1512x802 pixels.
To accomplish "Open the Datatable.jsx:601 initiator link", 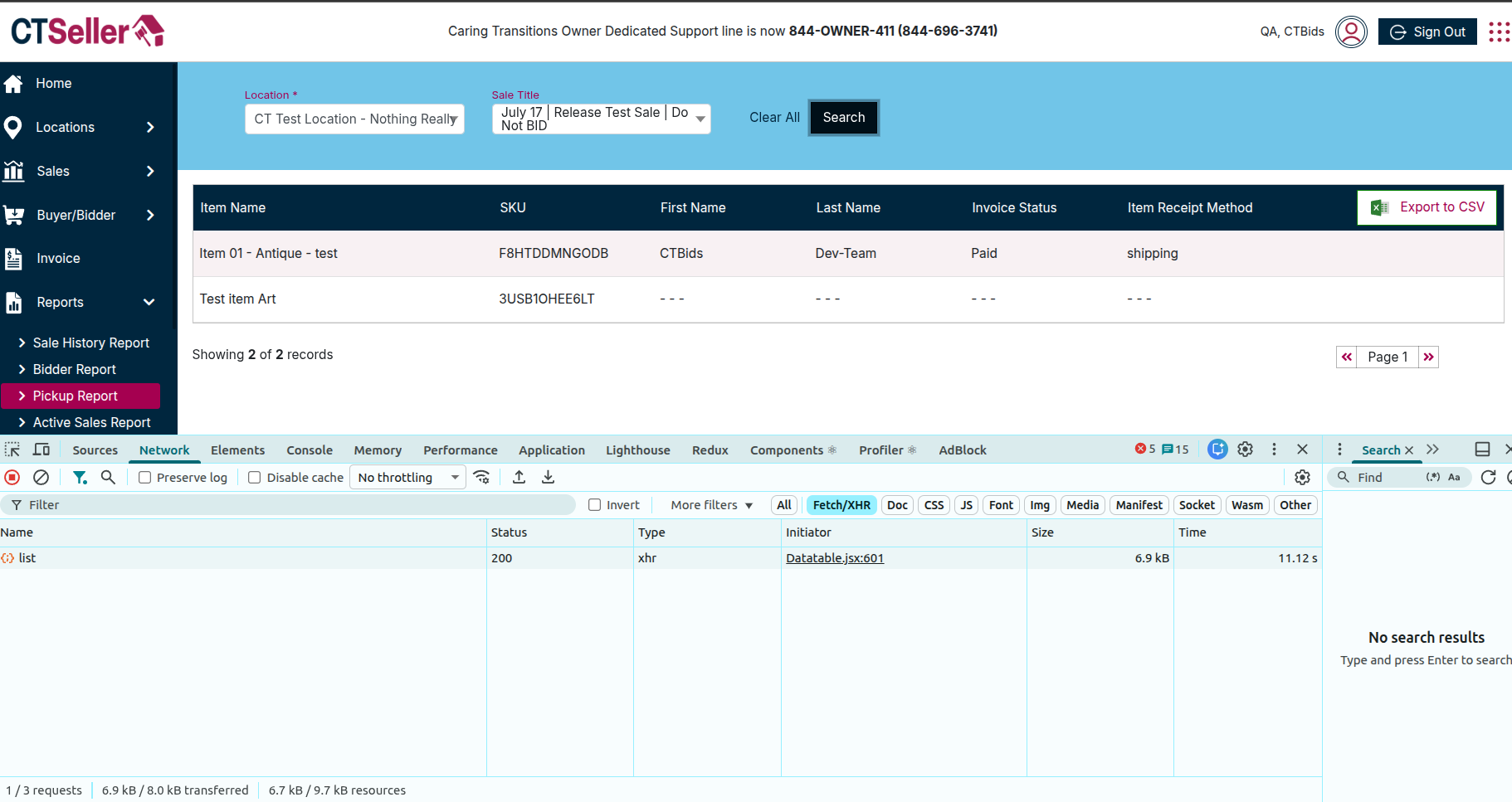I will pos(835,558).
